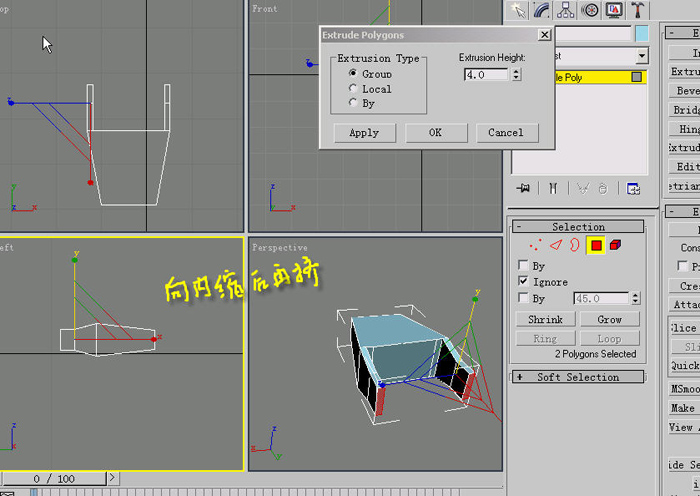
Task: Uncheck the Ignore checkbox
Action: [x=523, y=281]
